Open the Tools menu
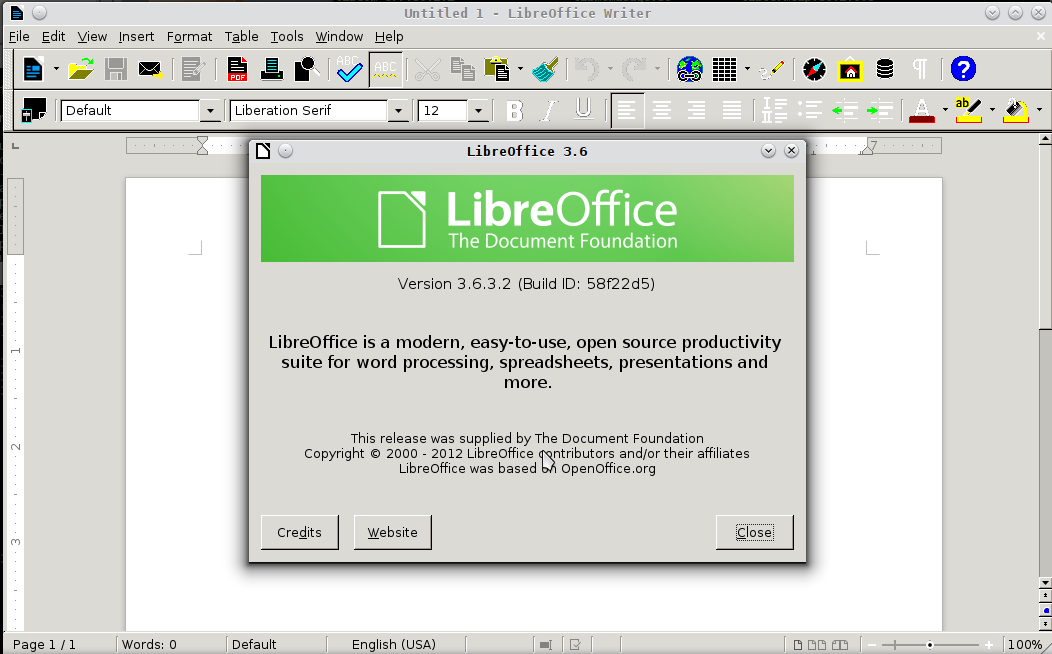This screenshot has width=1052, height=654. coord(287,36)
